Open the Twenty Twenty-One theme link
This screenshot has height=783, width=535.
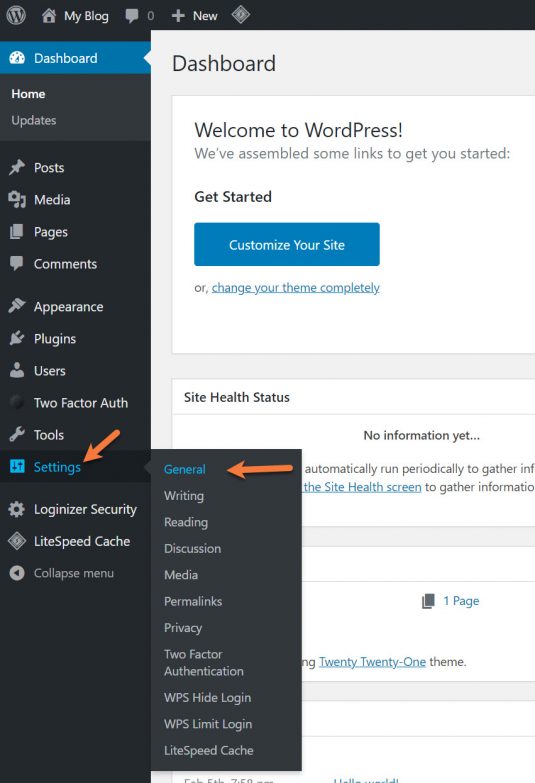(372, 662)
